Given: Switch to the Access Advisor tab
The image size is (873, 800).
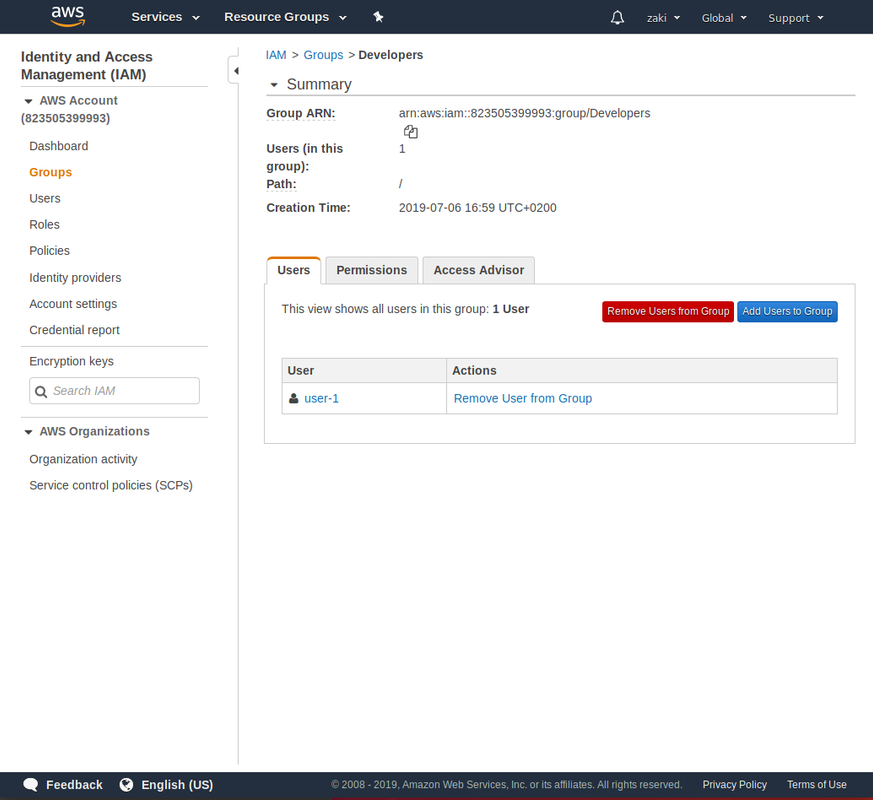Looking at the screenshot, I should tap(478, 271).
